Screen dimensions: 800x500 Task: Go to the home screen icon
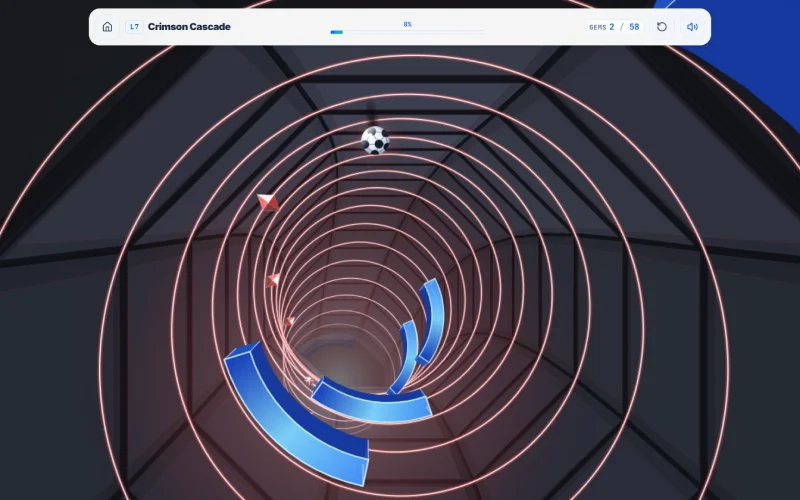click(107, 27)
